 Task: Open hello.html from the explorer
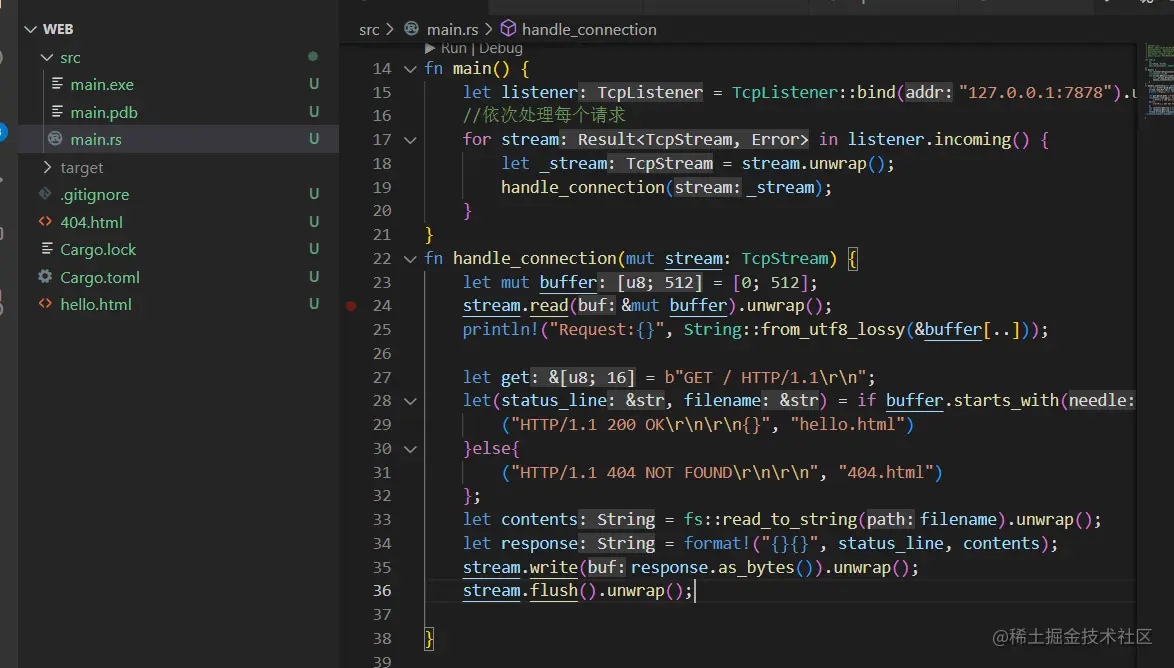point(96,305)
